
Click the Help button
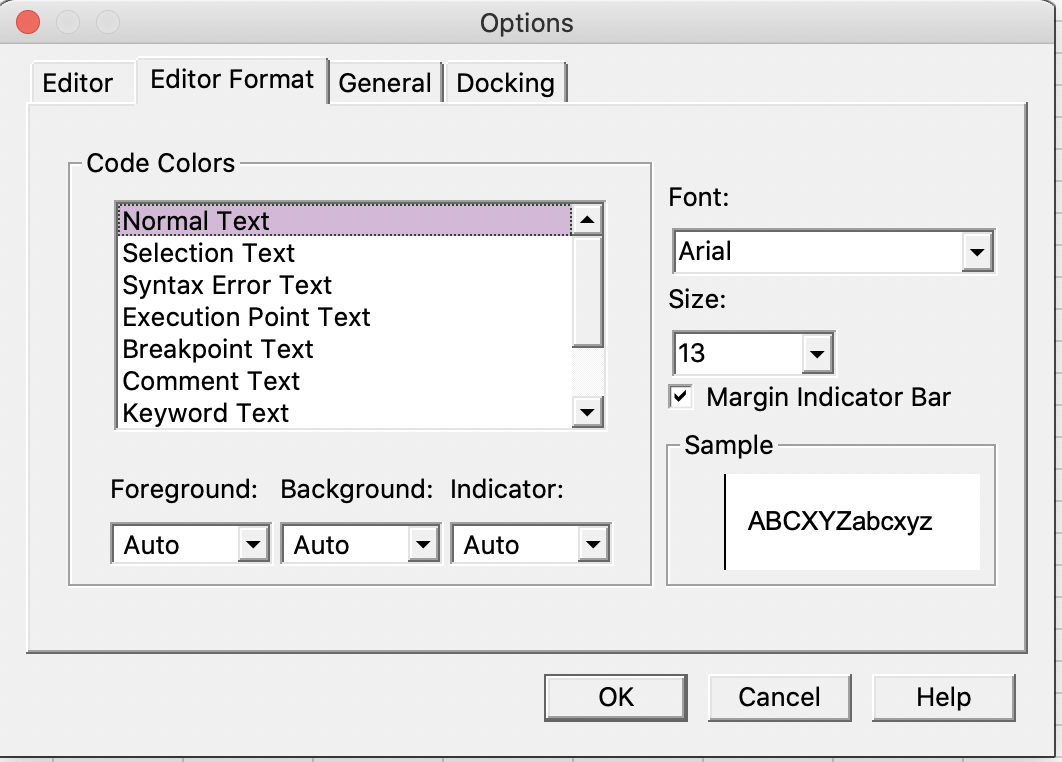[x=943, y=696]
